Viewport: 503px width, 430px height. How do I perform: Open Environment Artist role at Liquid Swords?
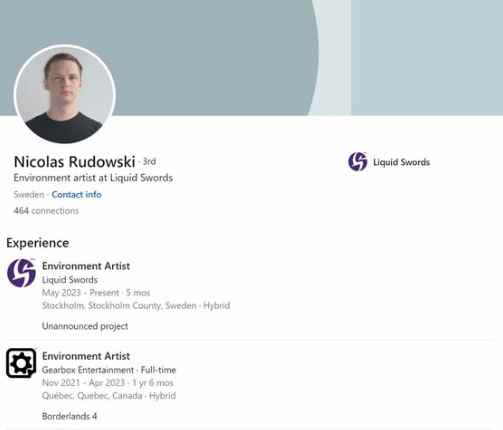tap(86, 266)
